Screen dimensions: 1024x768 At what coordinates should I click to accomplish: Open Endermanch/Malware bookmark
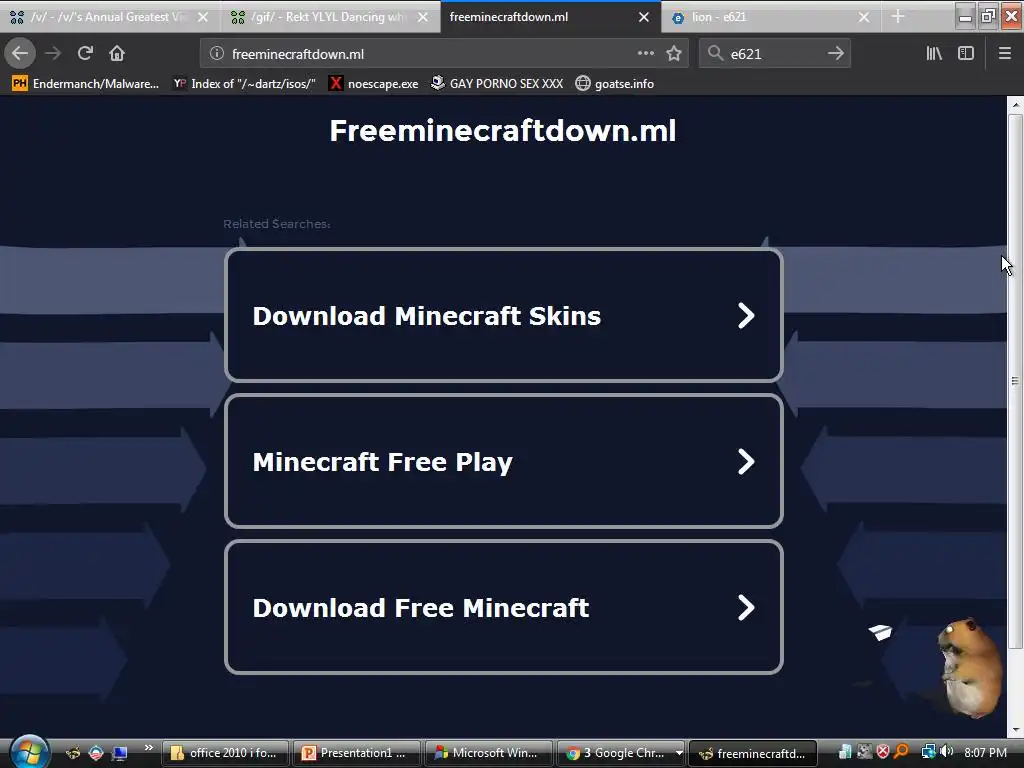coord(86,84)
